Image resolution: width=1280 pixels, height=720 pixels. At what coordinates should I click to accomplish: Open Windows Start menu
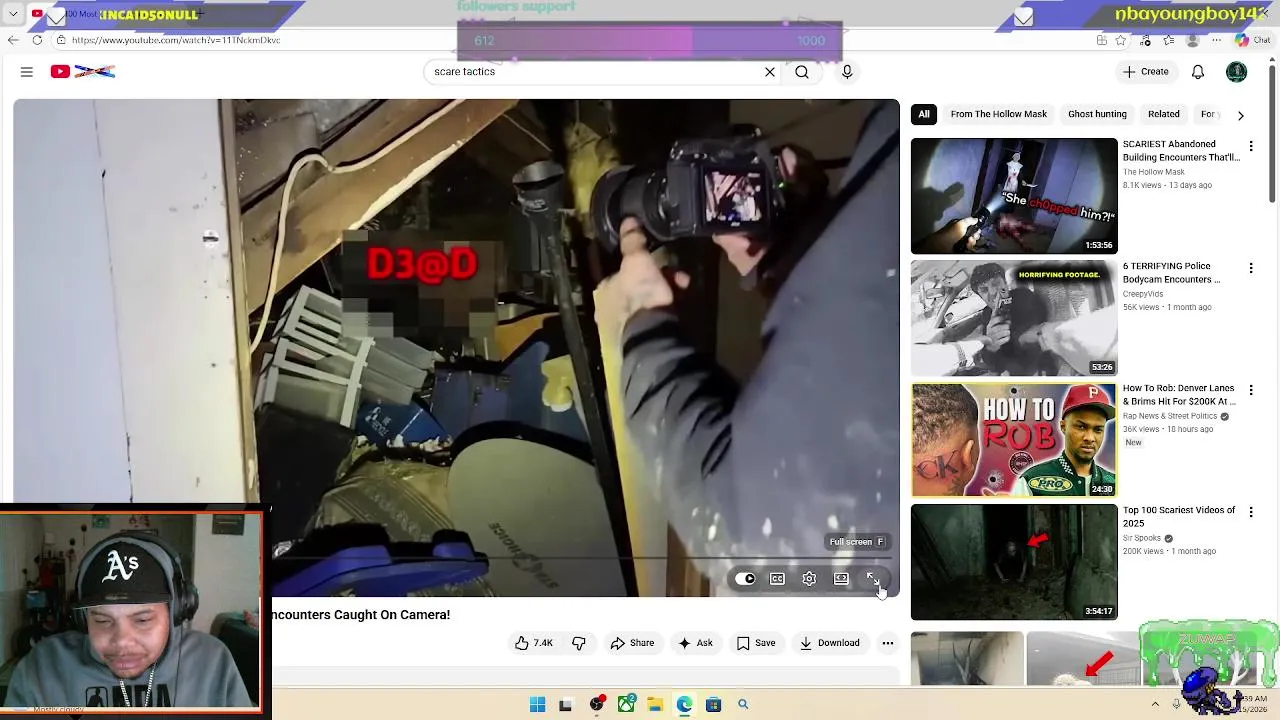537,705
